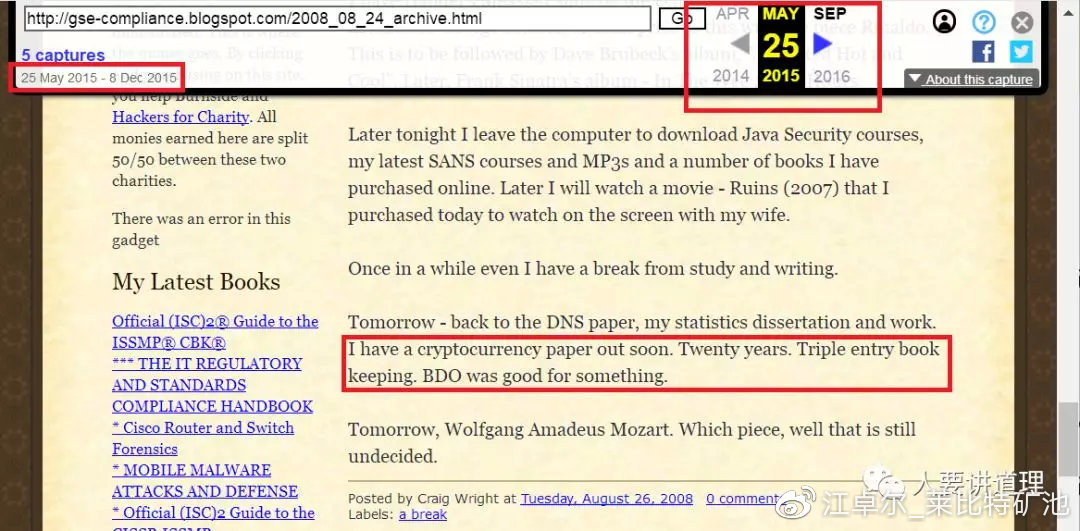Image resolution: width=1080 pixels, height=531 pixels.
Task: Open Mobile Malware Attacks and Defense link
Action: point(205,481)
